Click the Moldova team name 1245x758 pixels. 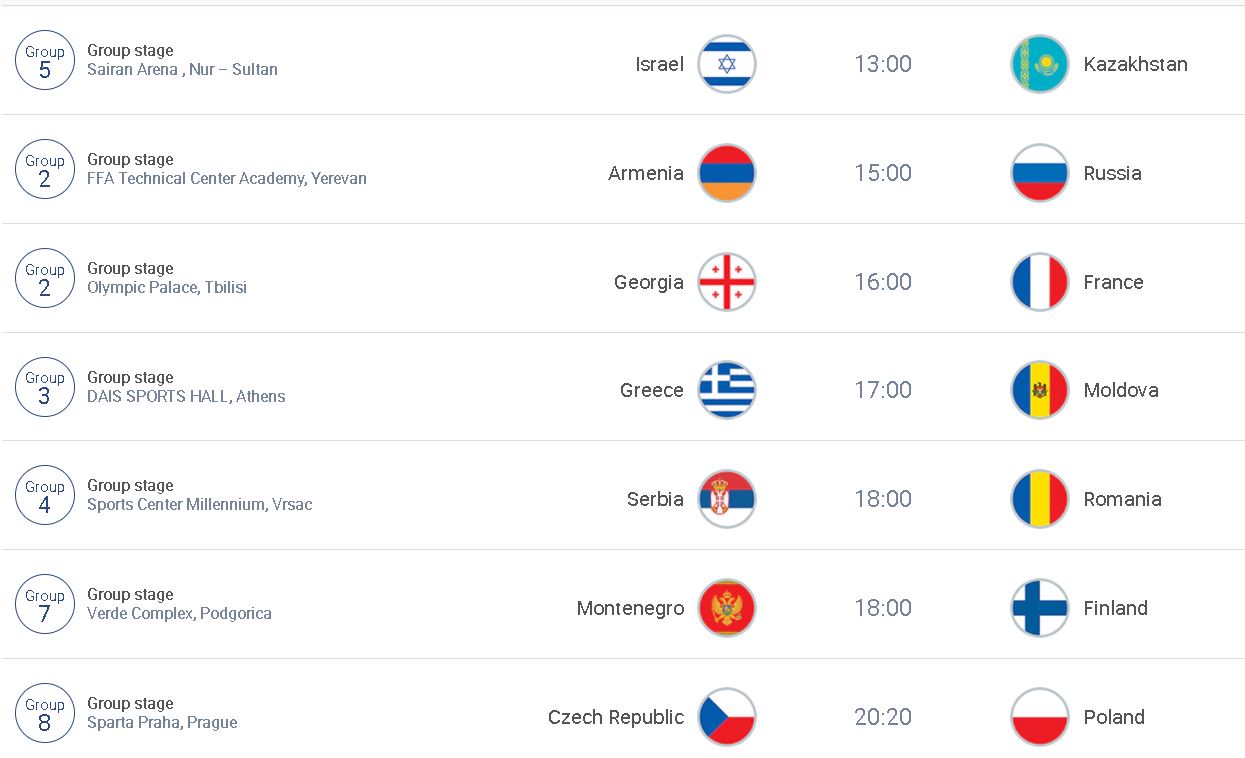click(x=1121, y=390)
